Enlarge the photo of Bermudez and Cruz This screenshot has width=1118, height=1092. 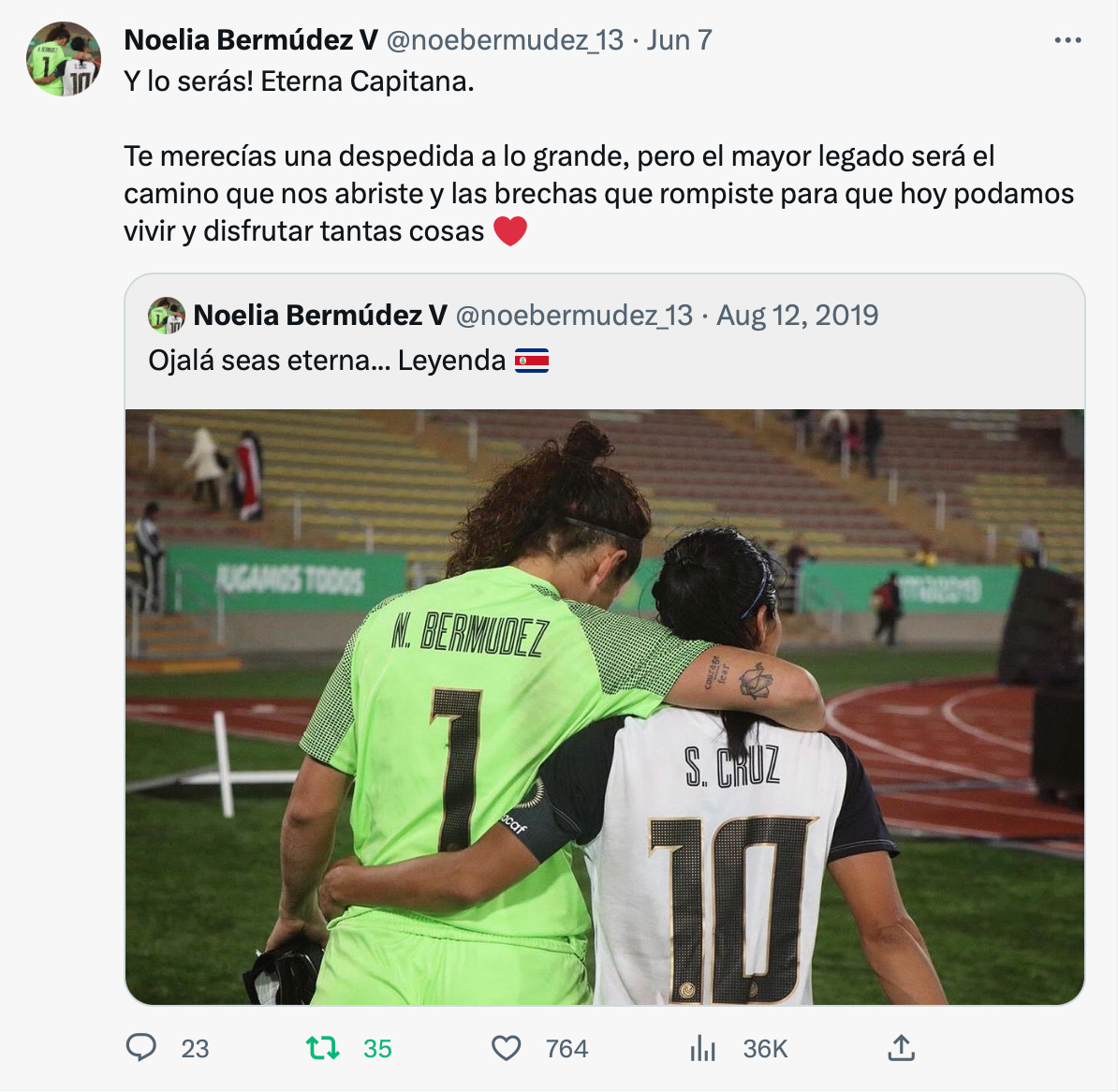(605, 707)
